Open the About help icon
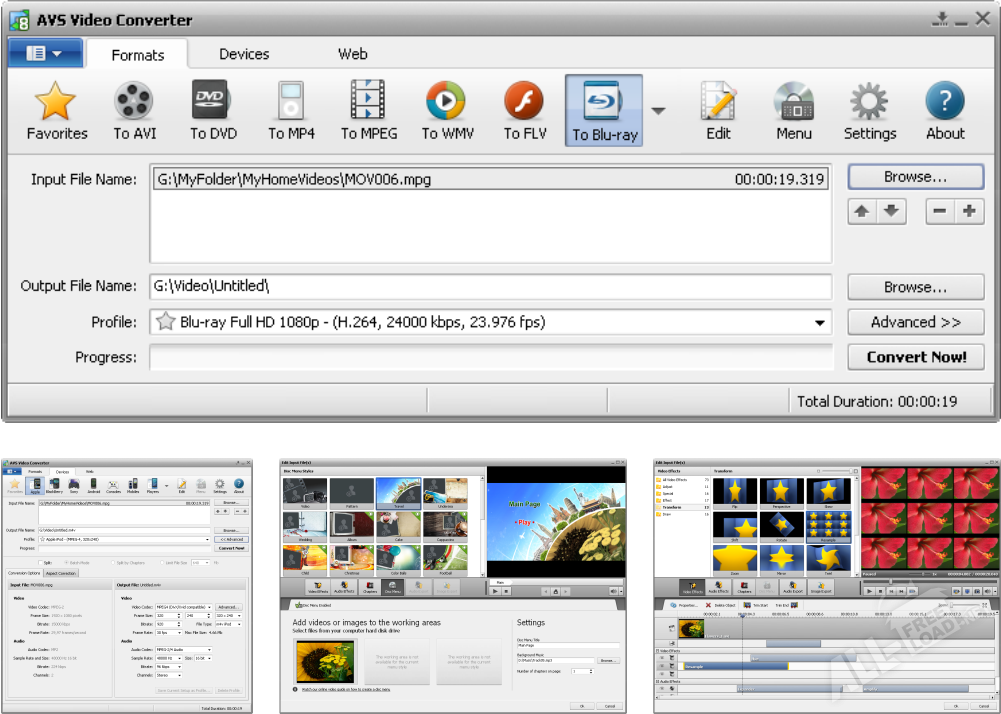1001x714 pixels. click(x=945, y=102)
